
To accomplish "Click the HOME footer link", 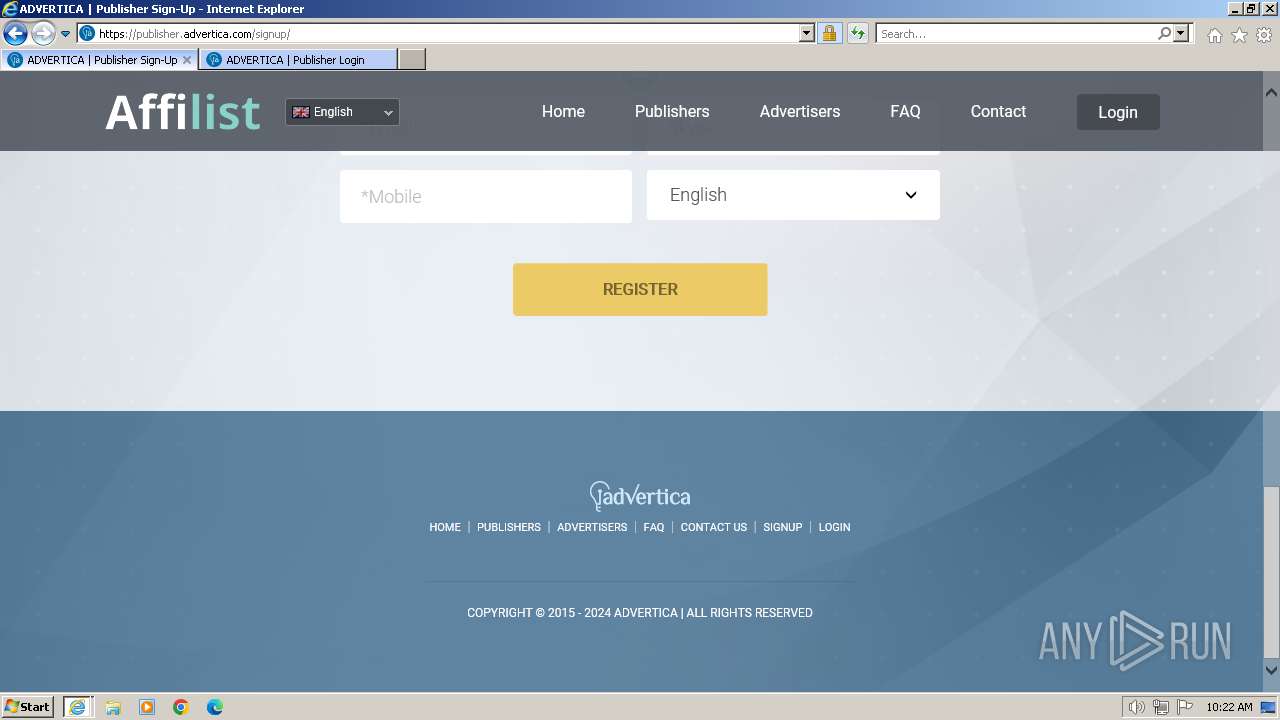I will pos(445,527).
